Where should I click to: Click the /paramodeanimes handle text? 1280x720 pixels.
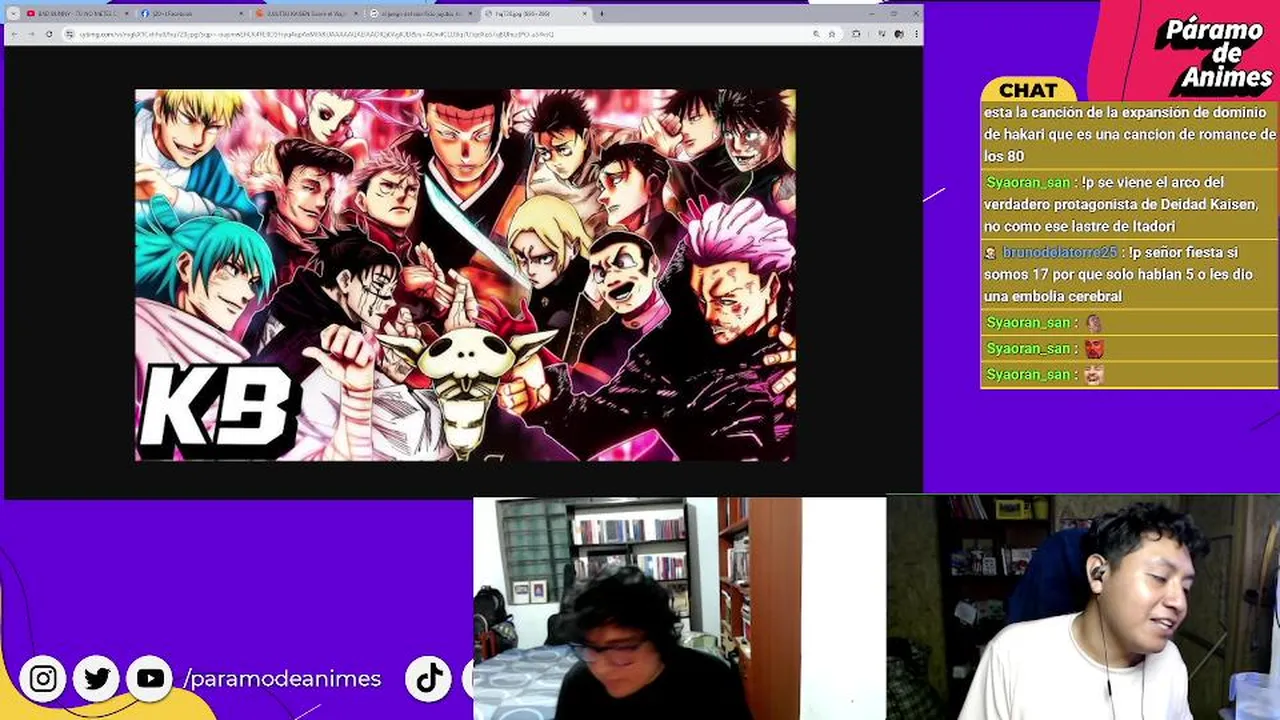282,679
